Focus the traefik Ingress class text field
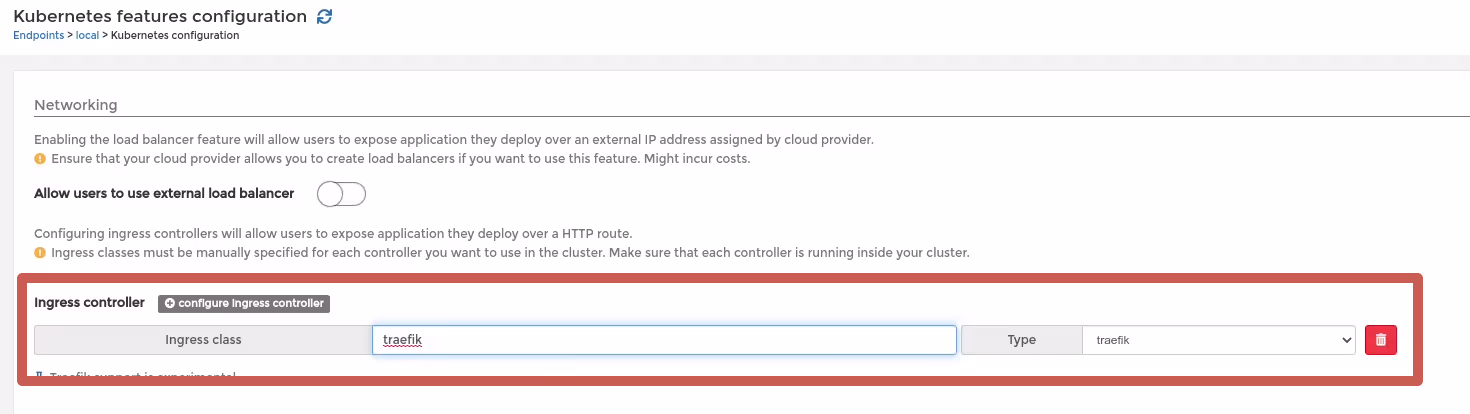This screenshot has height=414, width=1470. (664, 340)
